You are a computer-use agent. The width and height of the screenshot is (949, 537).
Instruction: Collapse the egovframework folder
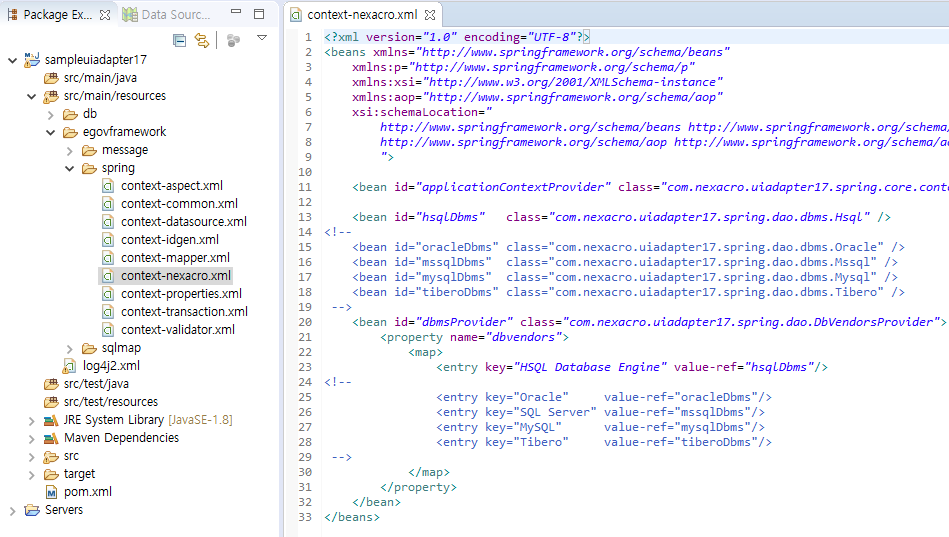tap(50, 132)
